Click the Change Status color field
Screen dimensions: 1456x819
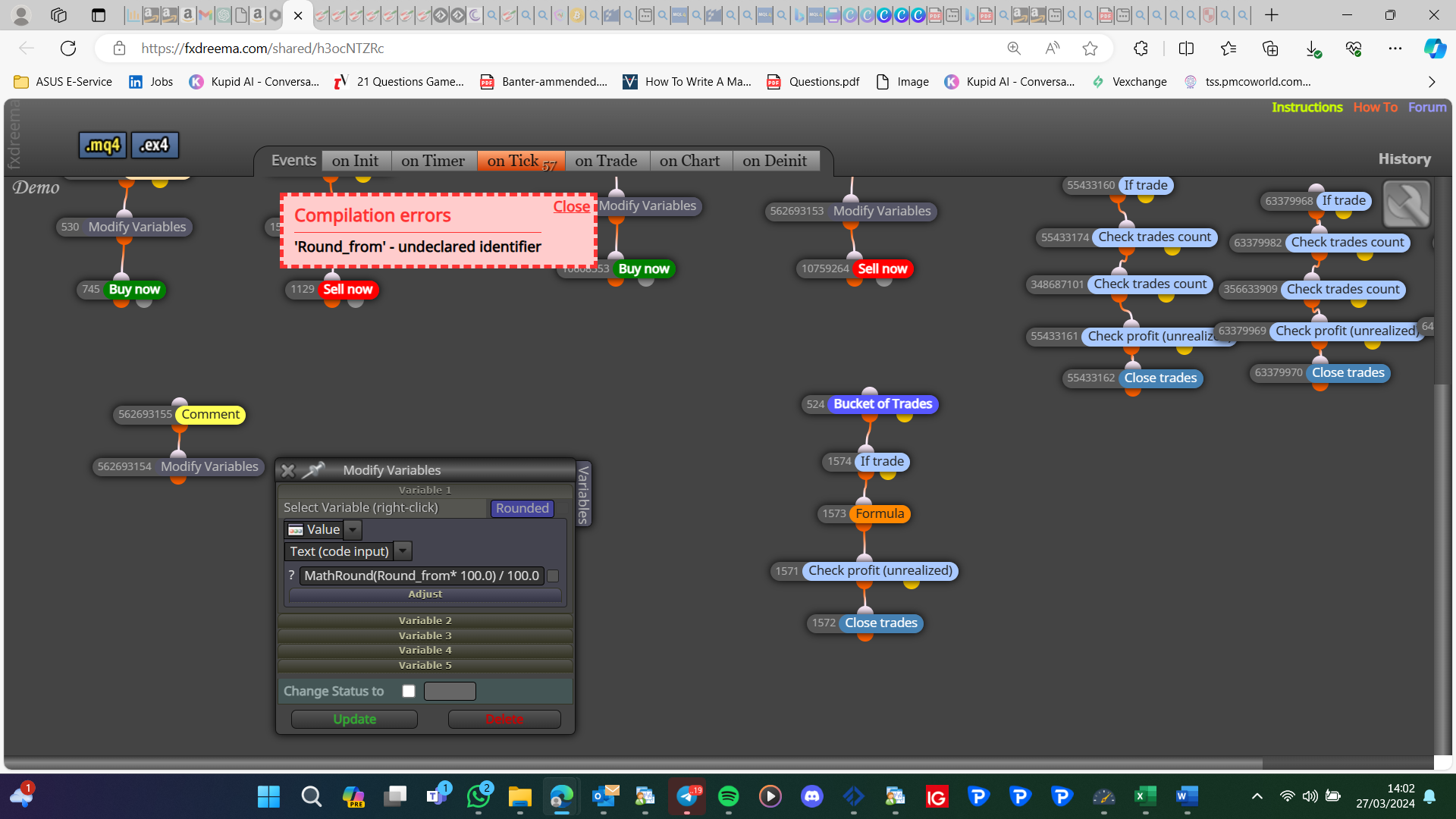(450, 691)
